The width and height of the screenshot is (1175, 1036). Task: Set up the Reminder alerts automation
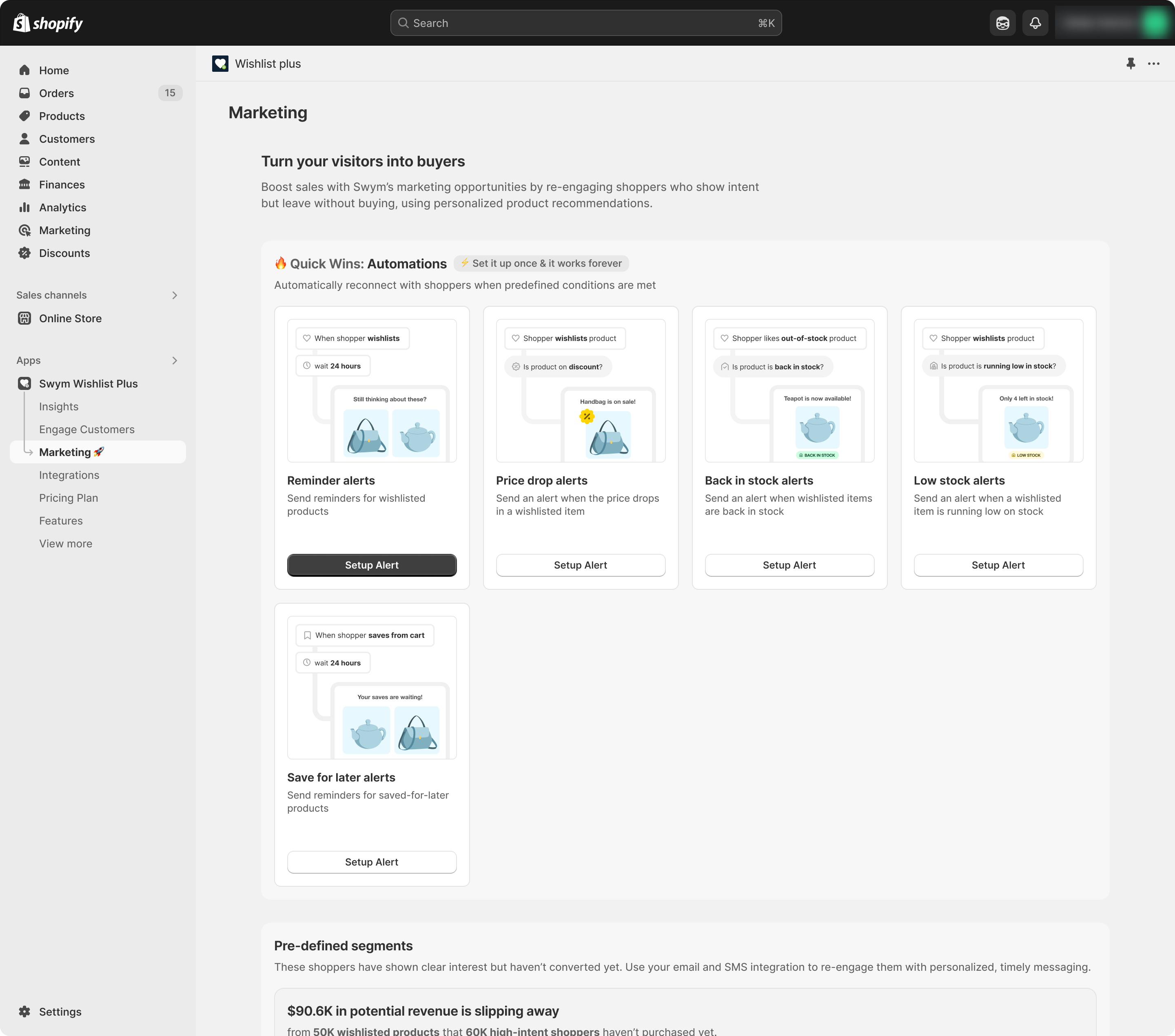pos(371,565)
